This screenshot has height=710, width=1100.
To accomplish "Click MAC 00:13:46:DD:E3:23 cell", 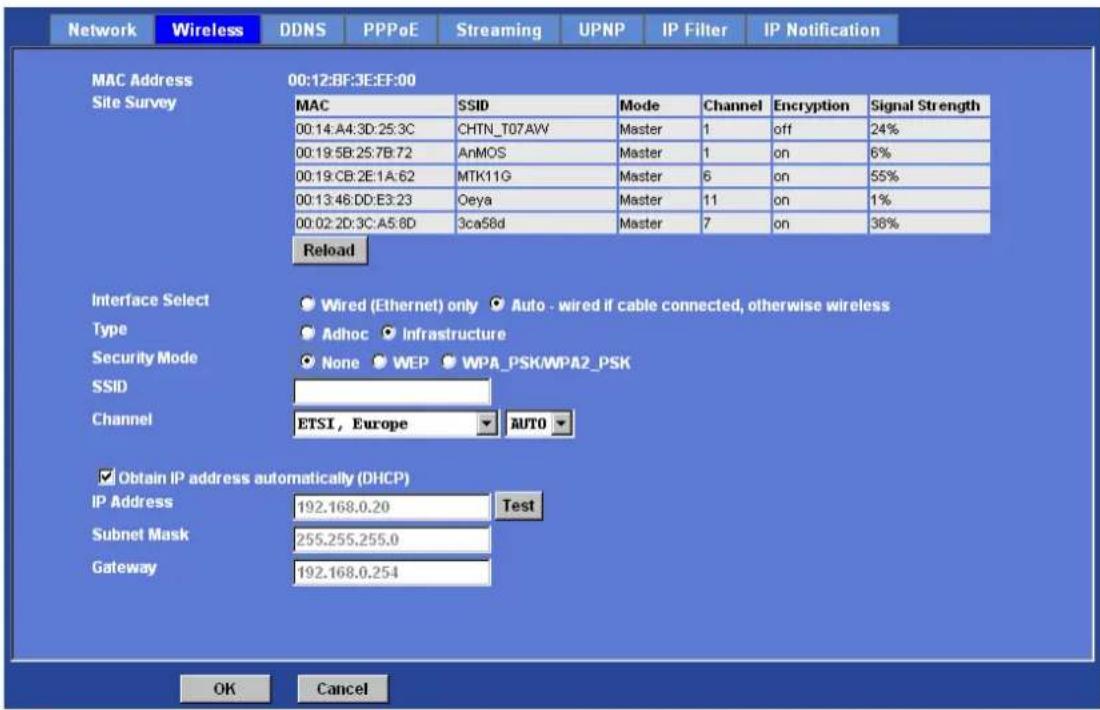I will [374, 200].
